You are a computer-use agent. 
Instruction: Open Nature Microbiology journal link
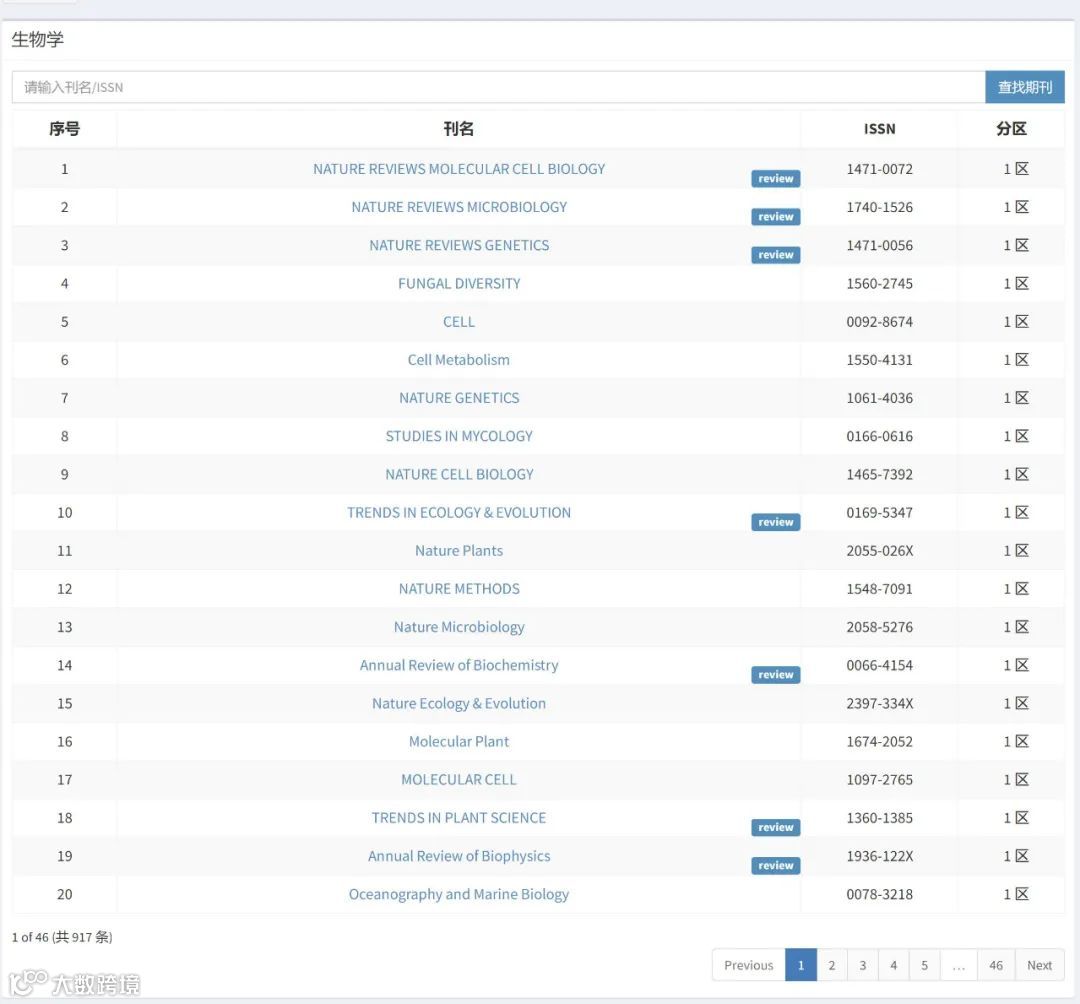click(459, 627)
